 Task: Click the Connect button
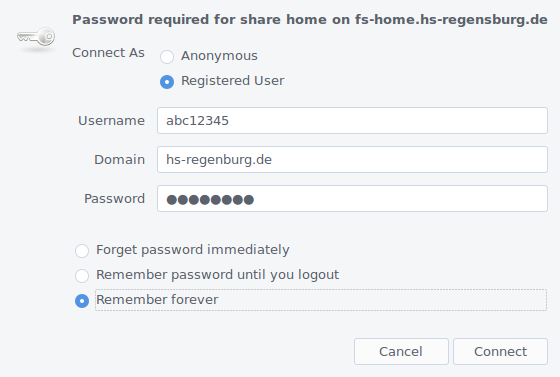click(x=500, y=352)
